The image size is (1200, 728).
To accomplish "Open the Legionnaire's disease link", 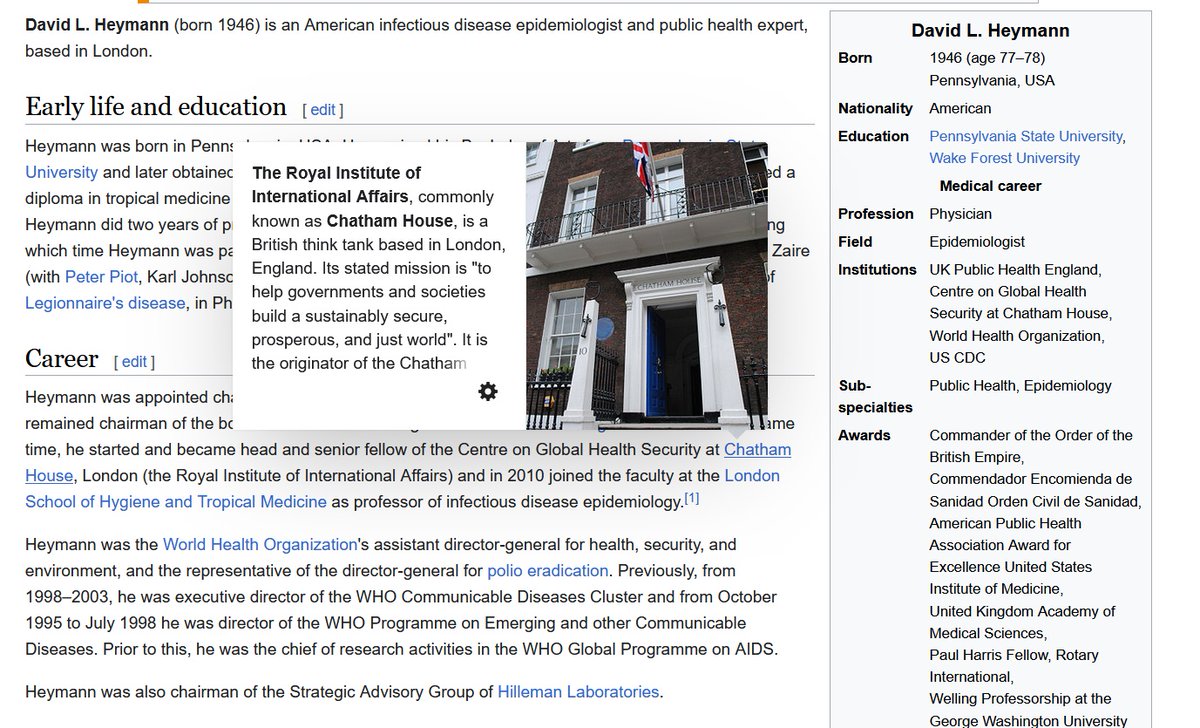I will [105, 302].
